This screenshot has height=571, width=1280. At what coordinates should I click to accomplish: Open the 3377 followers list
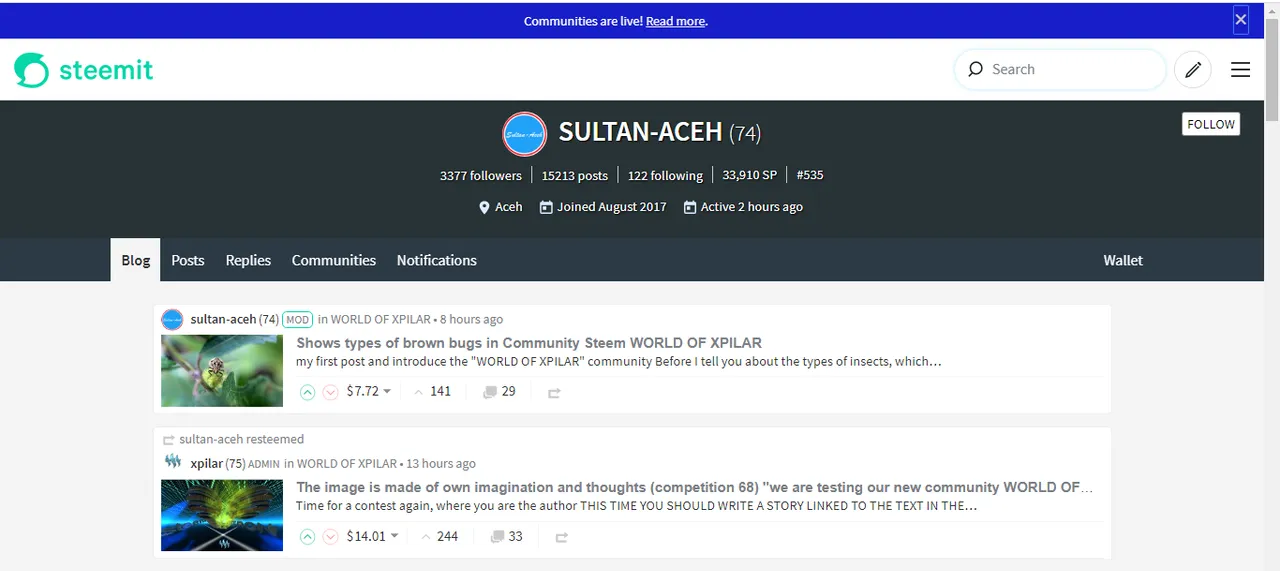pyautogui.click(x=481, y=175)
